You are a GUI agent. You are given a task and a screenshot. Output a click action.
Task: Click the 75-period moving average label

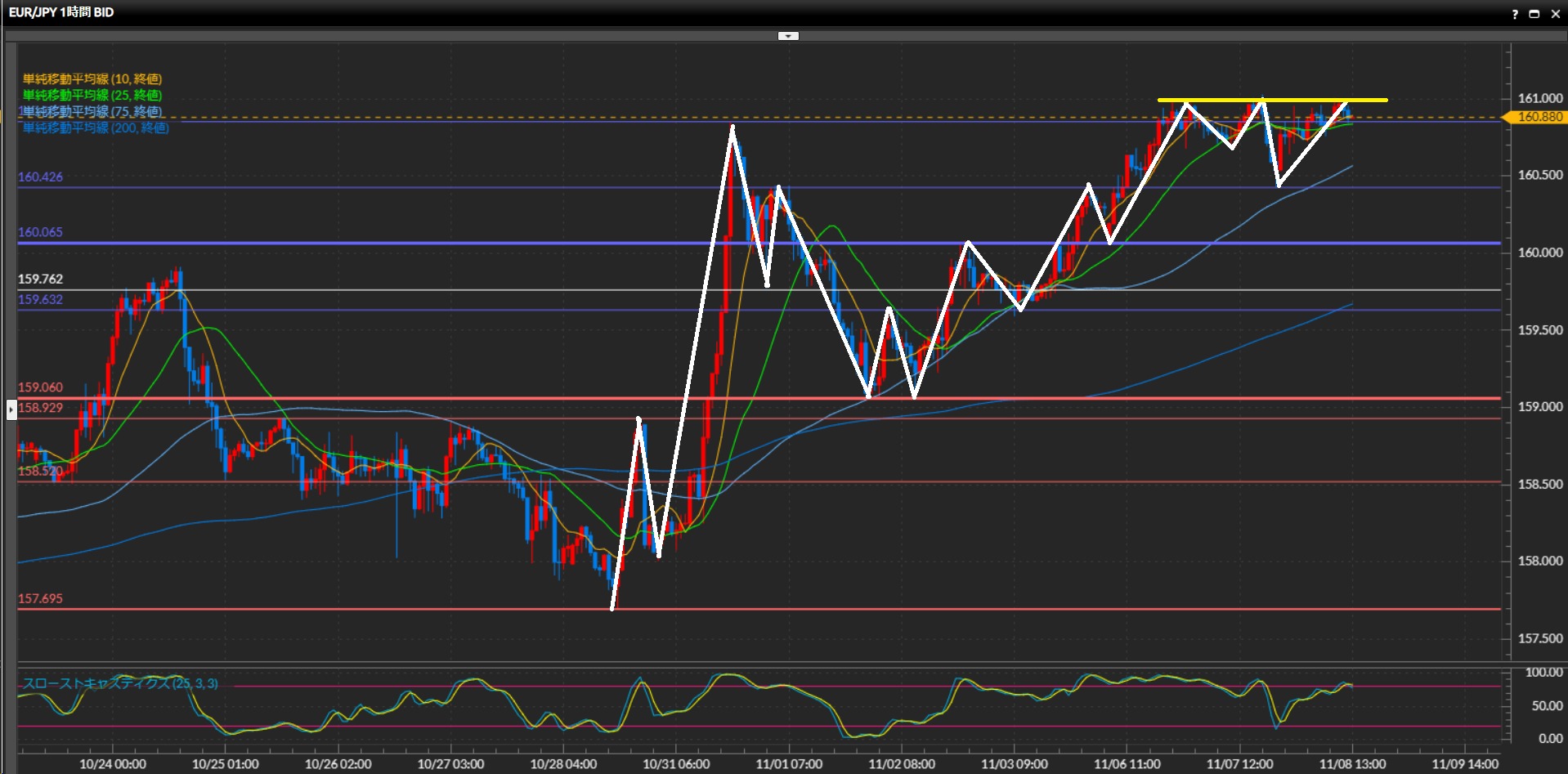coord(92,111)
